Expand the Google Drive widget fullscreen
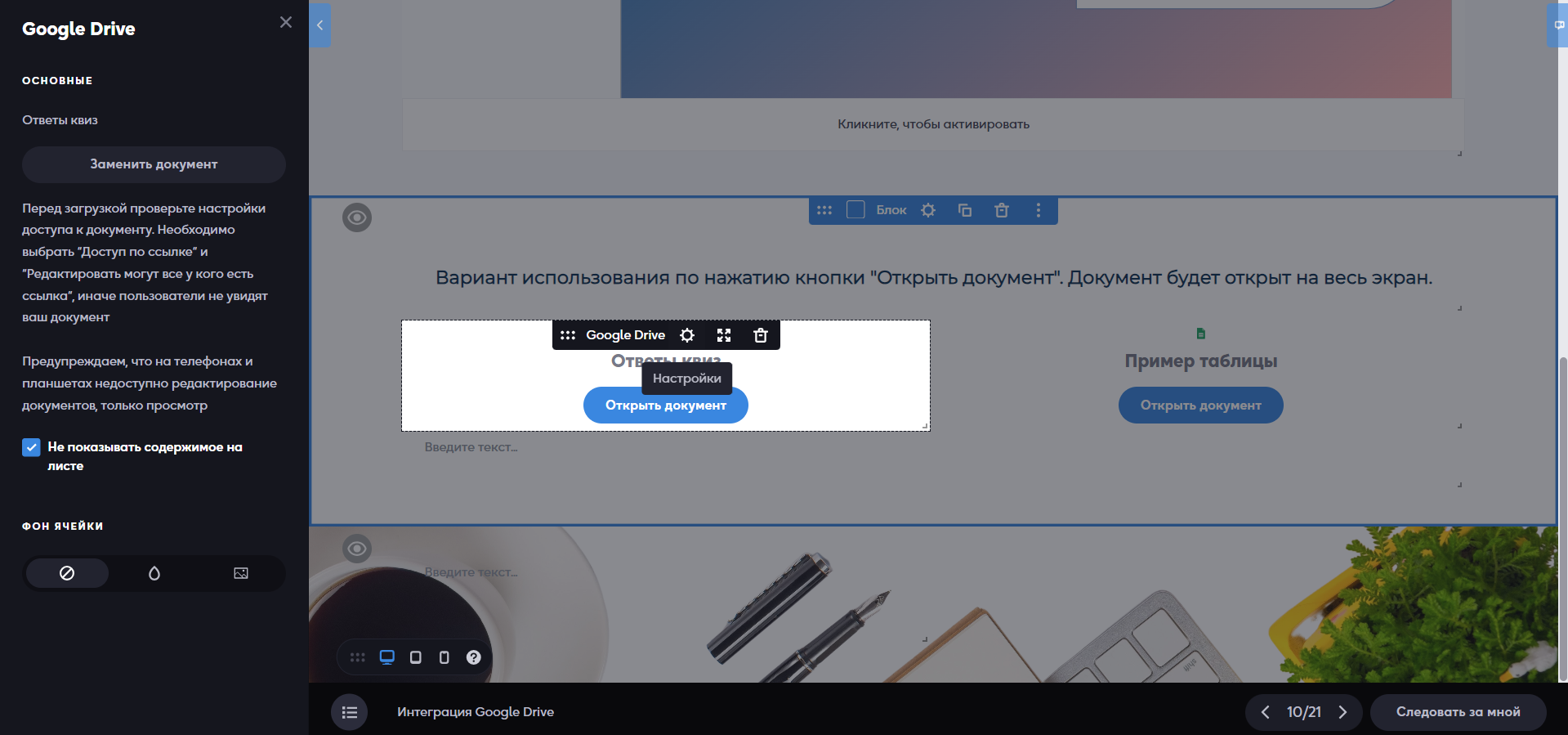The height and width of the screenshot is (735, 1568). [724, 335]
